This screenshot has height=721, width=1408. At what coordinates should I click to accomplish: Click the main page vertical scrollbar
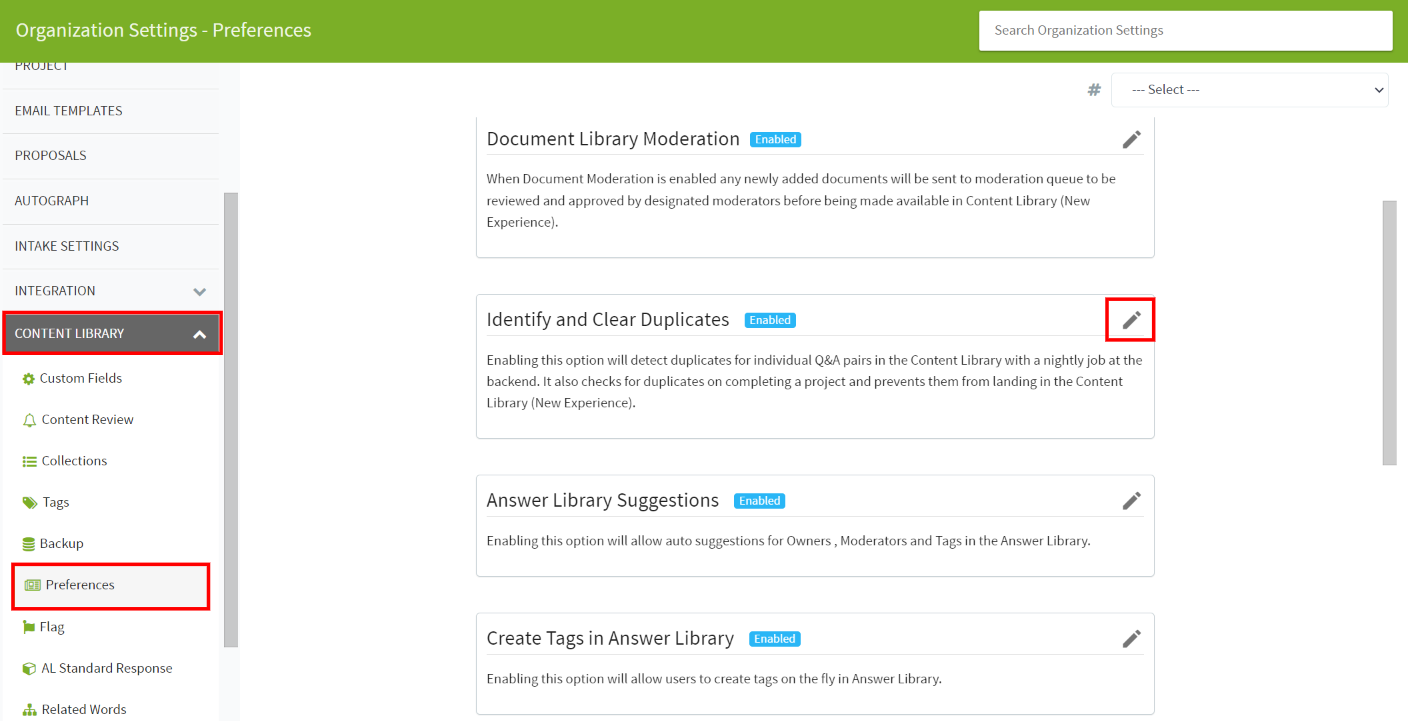coord(1389,333)
